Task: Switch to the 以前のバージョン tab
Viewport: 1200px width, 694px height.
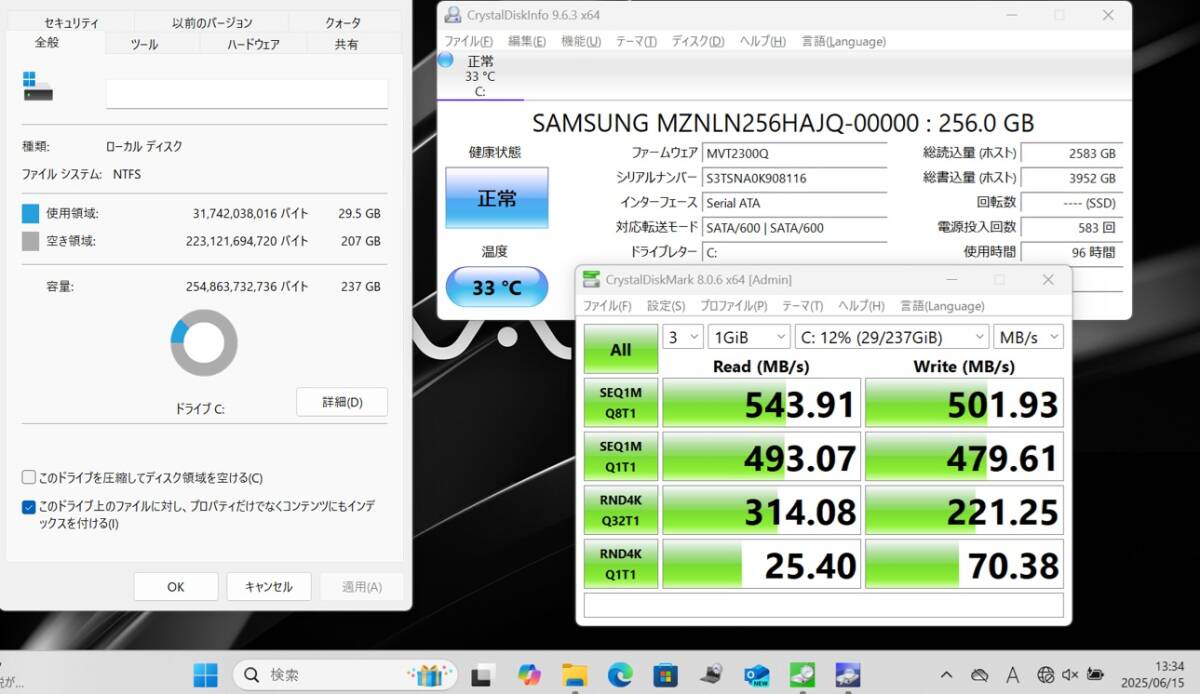Action: coord(212,22)
